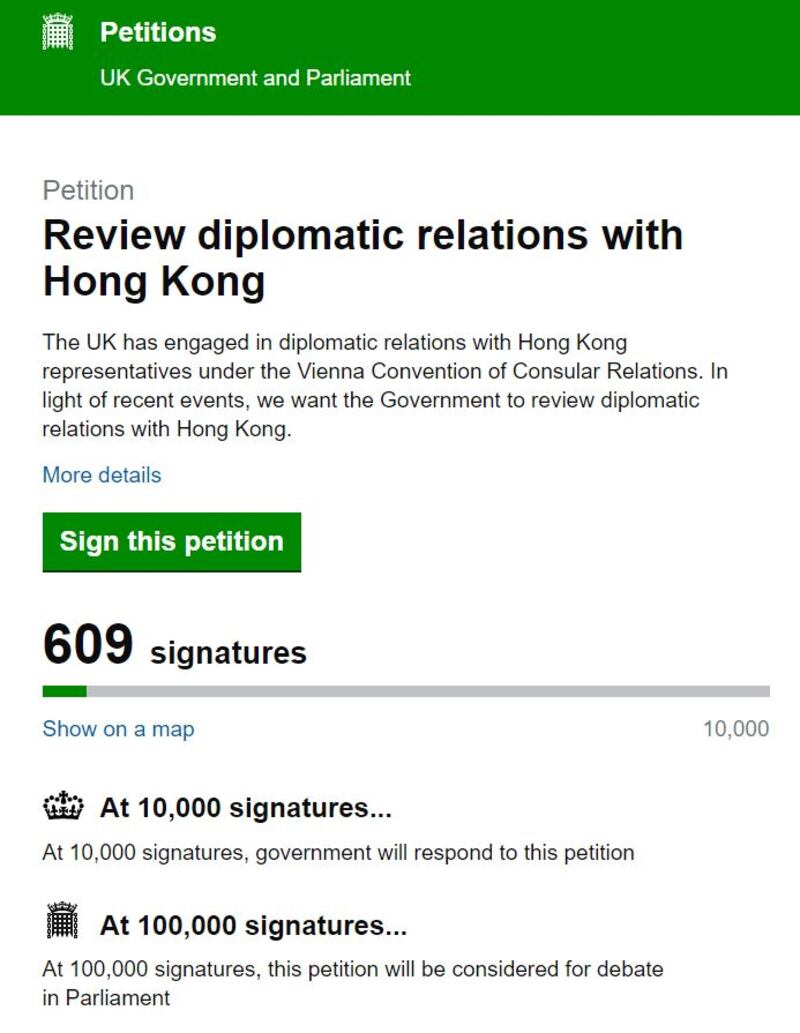Click the word signatures next to 609
This screenshot has height=1033, width=800.
pos(228,653)
